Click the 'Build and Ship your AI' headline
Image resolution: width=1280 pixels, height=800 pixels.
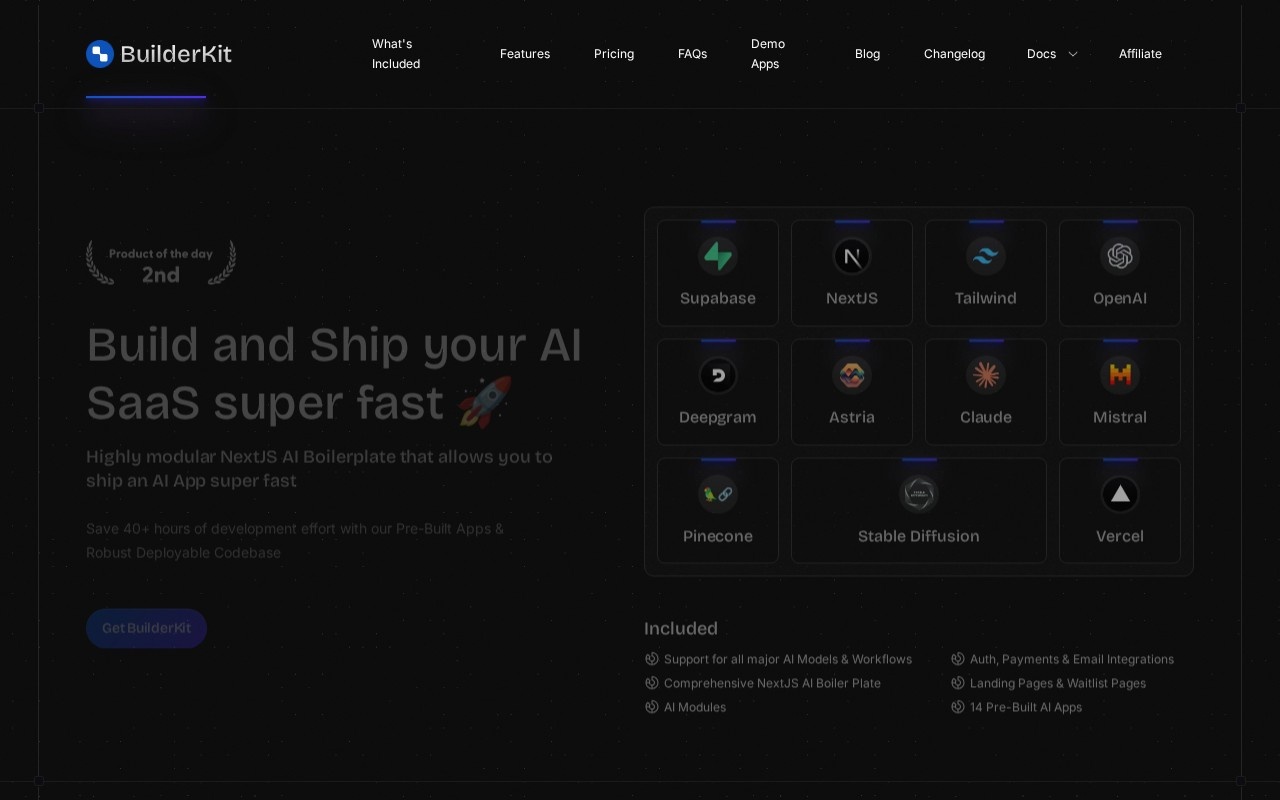coord(334,344)
